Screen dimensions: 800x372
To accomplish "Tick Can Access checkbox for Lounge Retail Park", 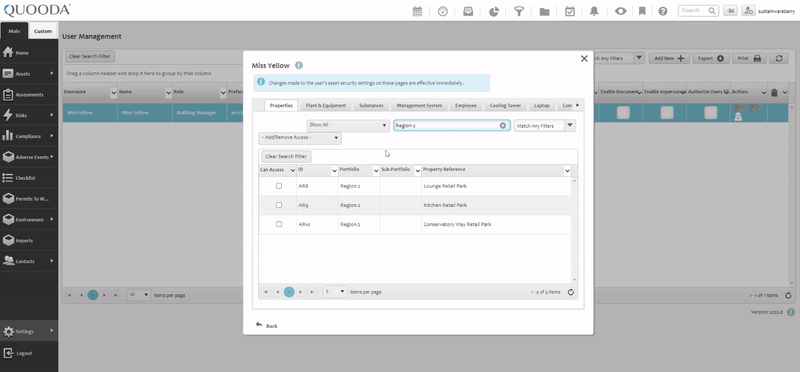I will point(279,186).
